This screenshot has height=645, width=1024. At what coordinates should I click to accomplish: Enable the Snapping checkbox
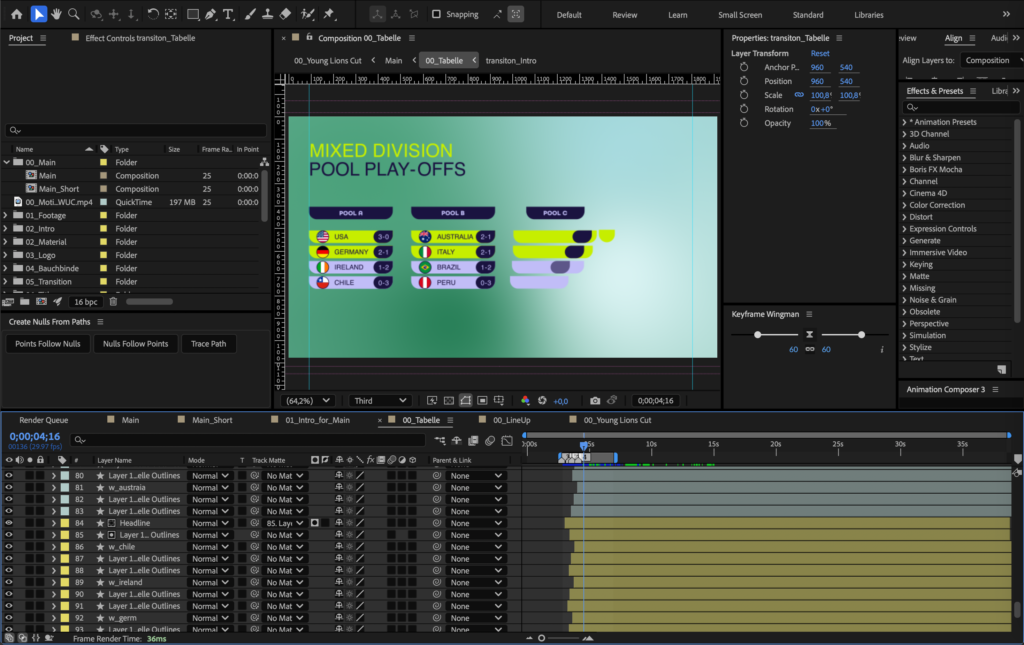436,15
